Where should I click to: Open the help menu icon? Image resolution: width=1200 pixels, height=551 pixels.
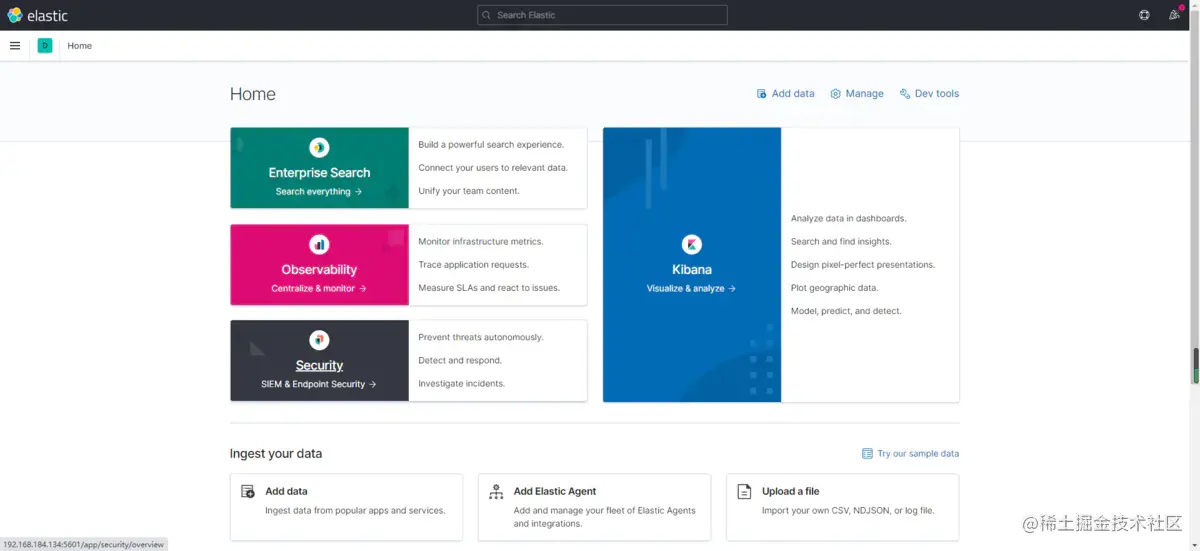1144,15
